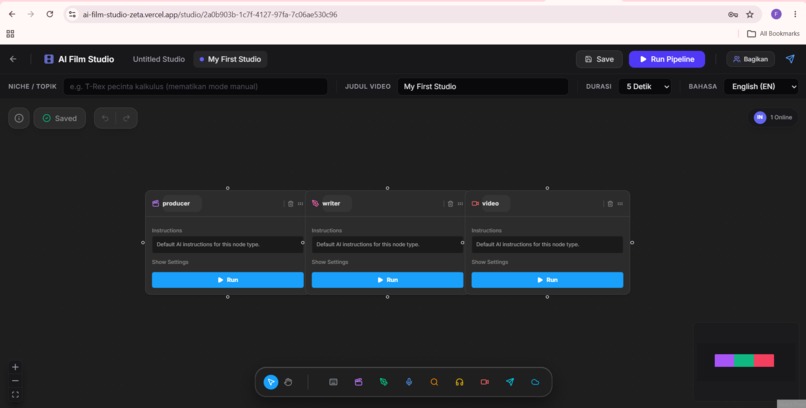This screenshot has height=408, width=806.
Task: Zoom in on the canvas
Action: point(15,367)
